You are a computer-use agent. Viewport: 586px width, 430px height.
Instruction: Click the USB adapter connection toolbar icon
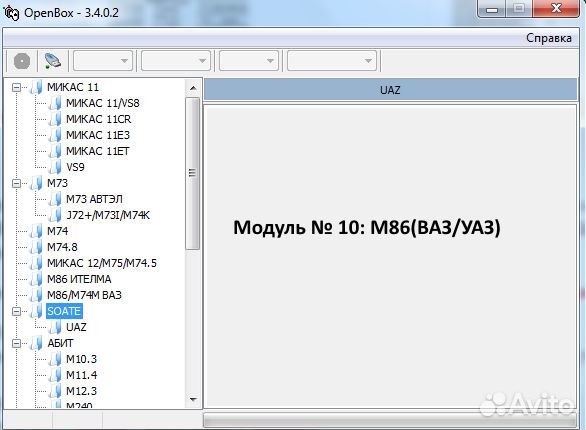point(52,61)
